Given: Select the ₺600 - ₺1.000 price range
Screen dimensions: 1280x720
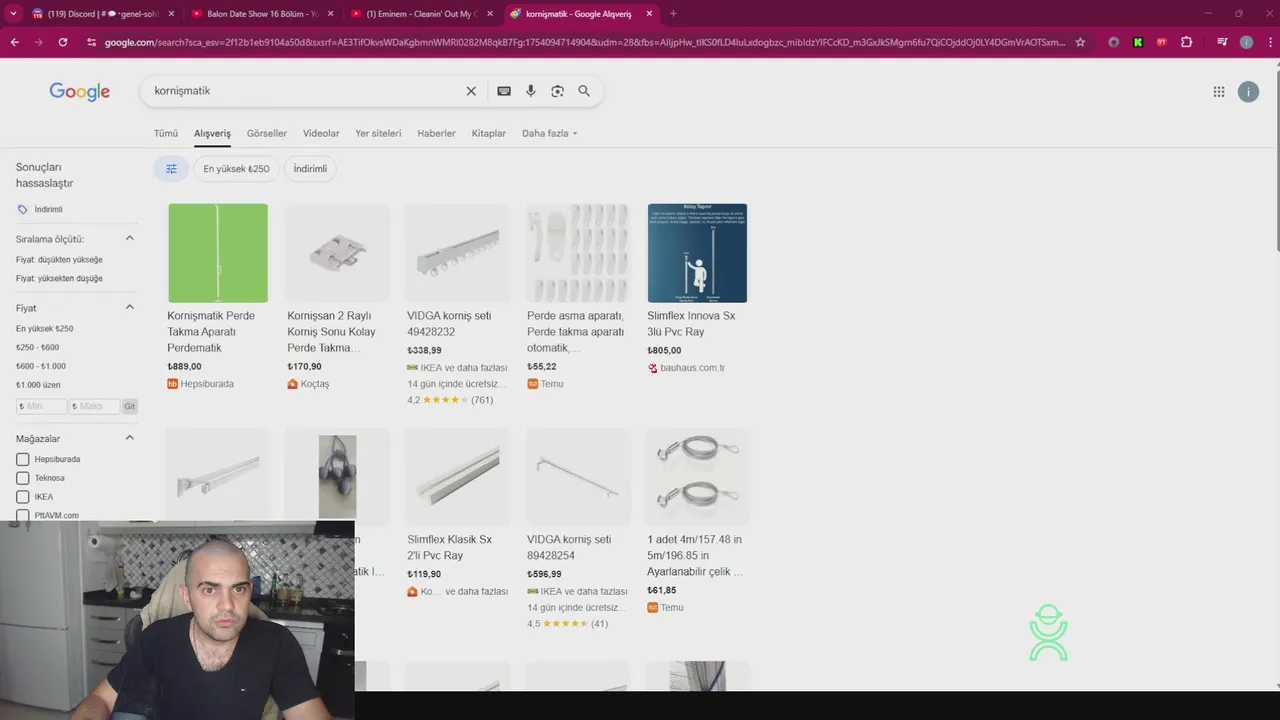Looking at the screenshot, I should pos(40,367).
